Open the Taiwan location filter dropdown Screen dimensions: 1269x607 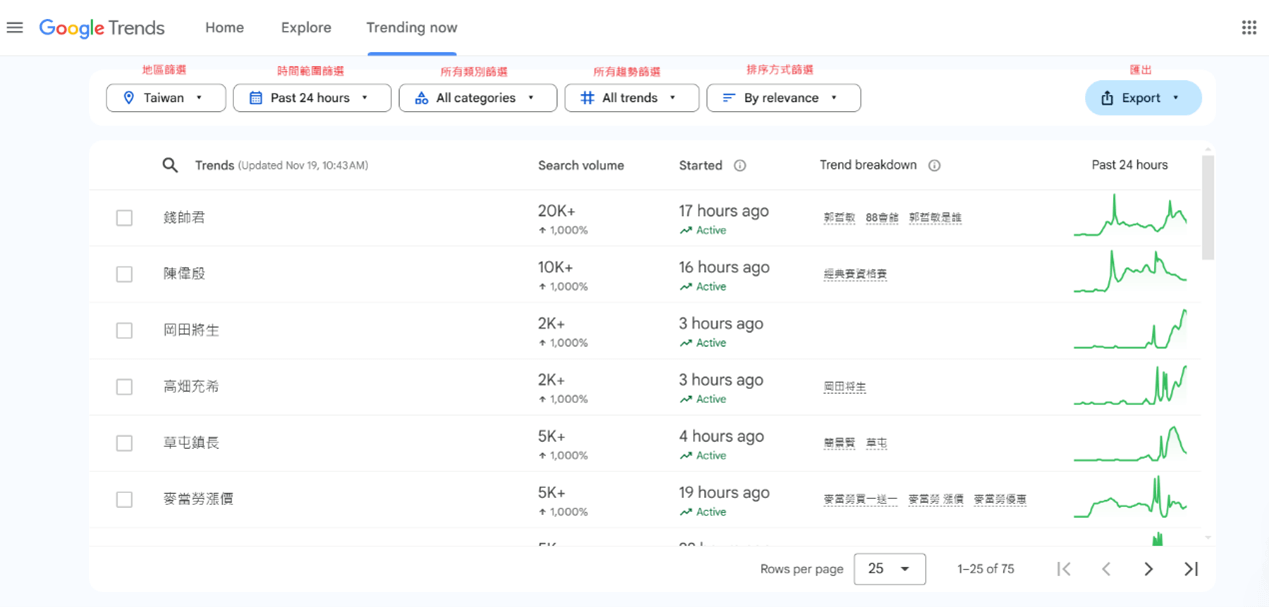165,98
